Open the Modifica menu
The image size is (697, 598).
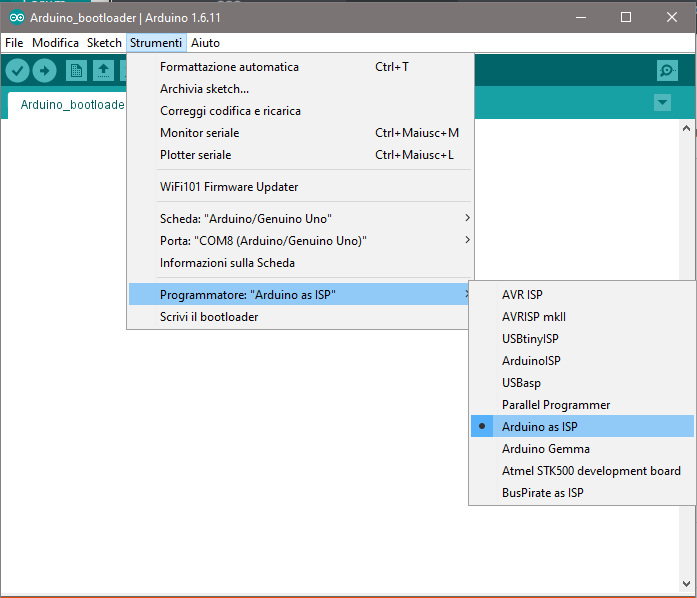(55, 43)
